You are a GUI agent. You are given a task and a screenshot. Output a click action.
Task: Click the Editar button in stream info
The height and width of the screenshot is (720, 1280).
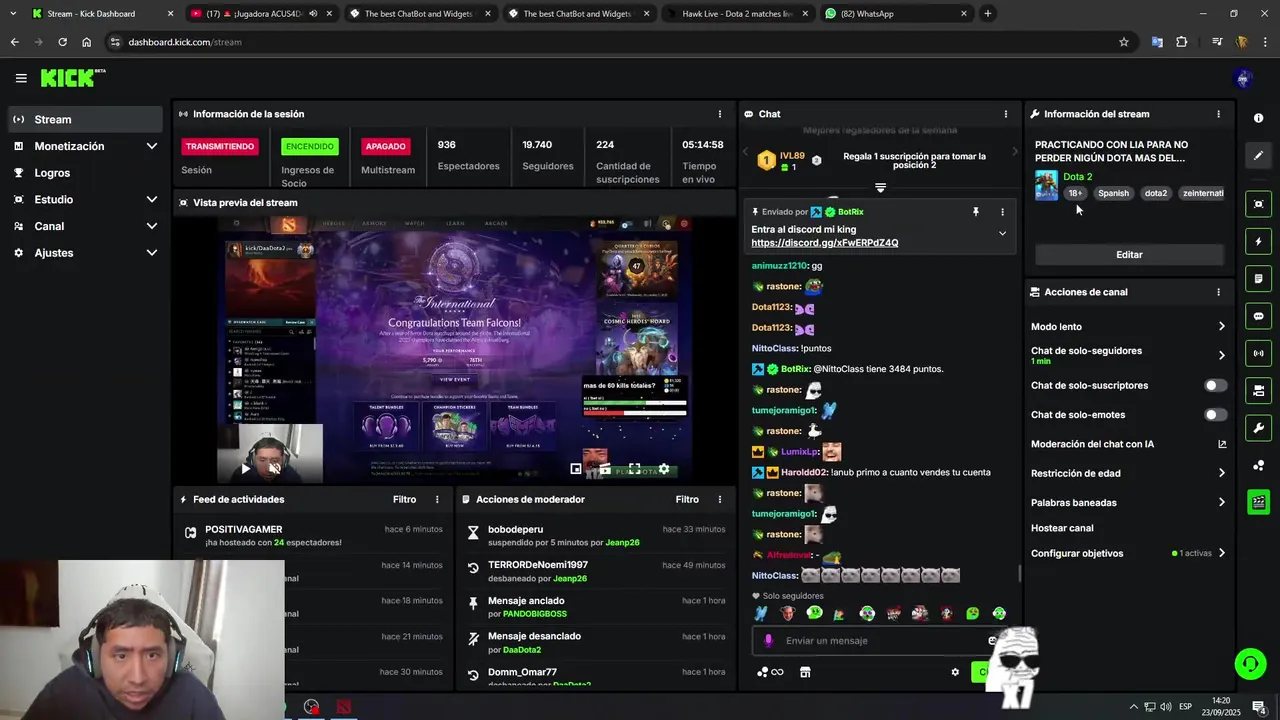[x=1129, y=255]
